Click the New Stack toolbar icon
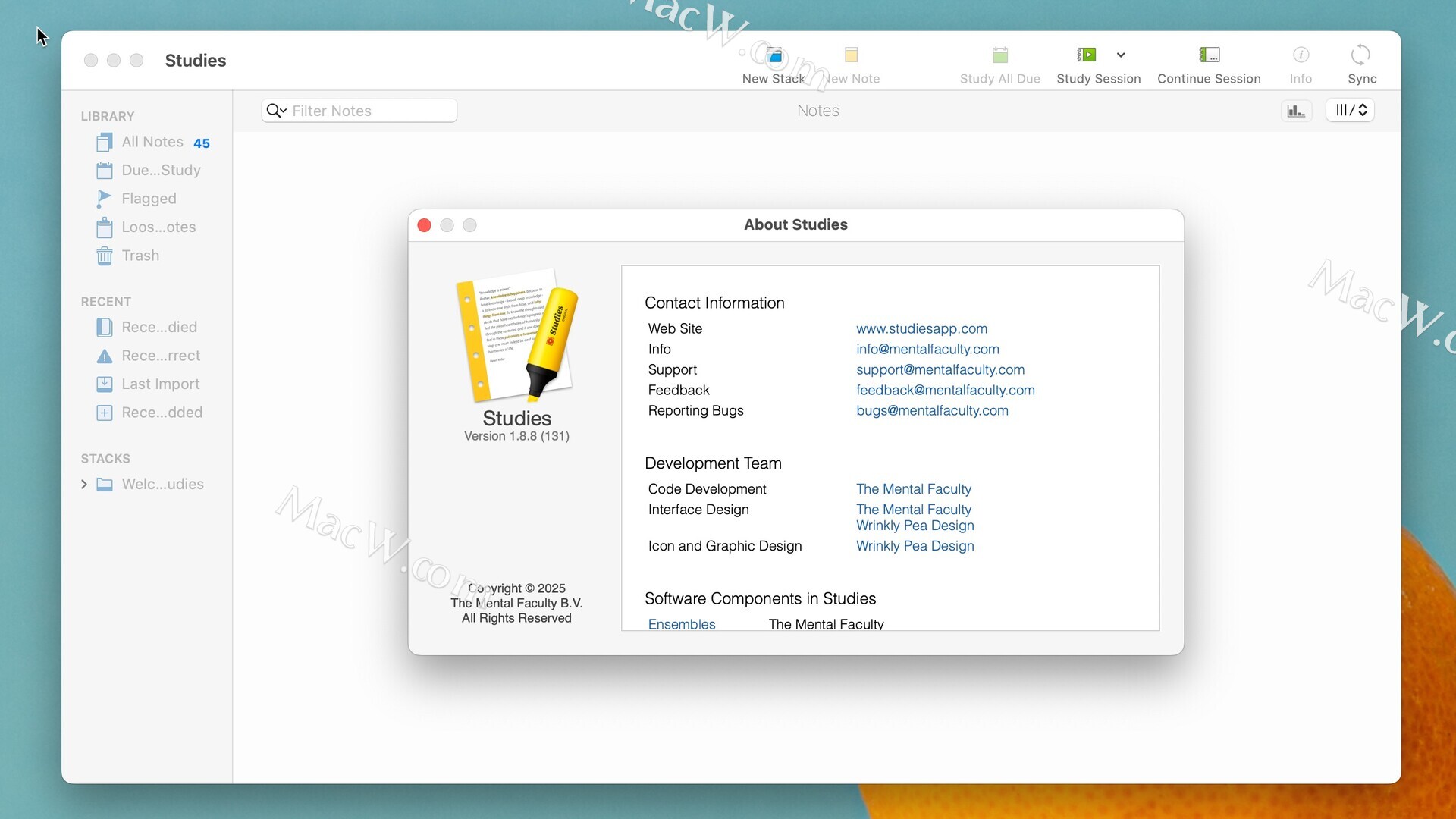The image size is (1456, 819). [x=774, y=55]
